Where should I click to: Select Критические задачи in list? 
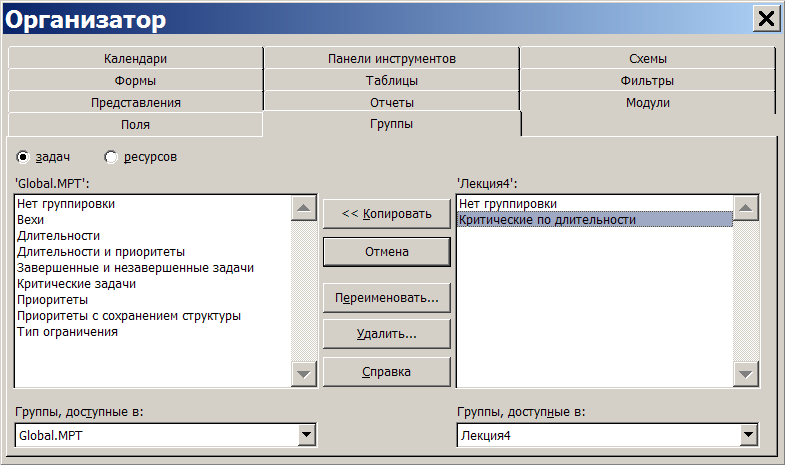click(x=153, y=284)
